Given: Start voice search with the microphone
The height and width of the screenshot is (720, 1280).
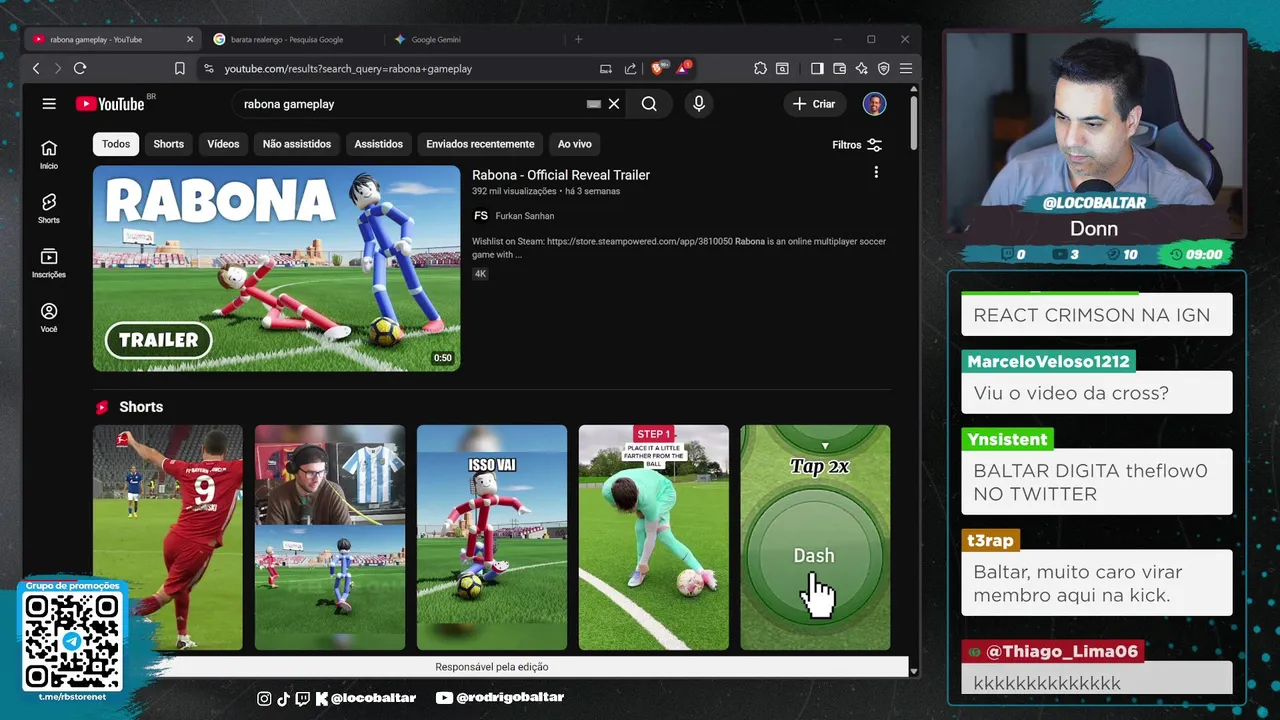Looking at the screenshot, I should click(x=699, y=104).
